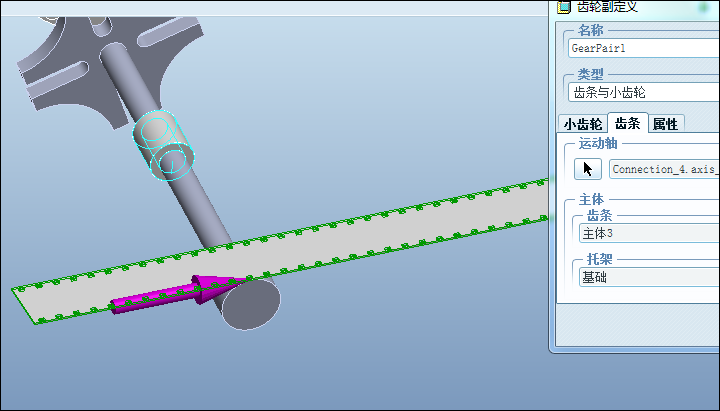The height and width of the screenshot is (411, 720).
Task: Edit the GearPair1 name field
Action: point(644,48)
